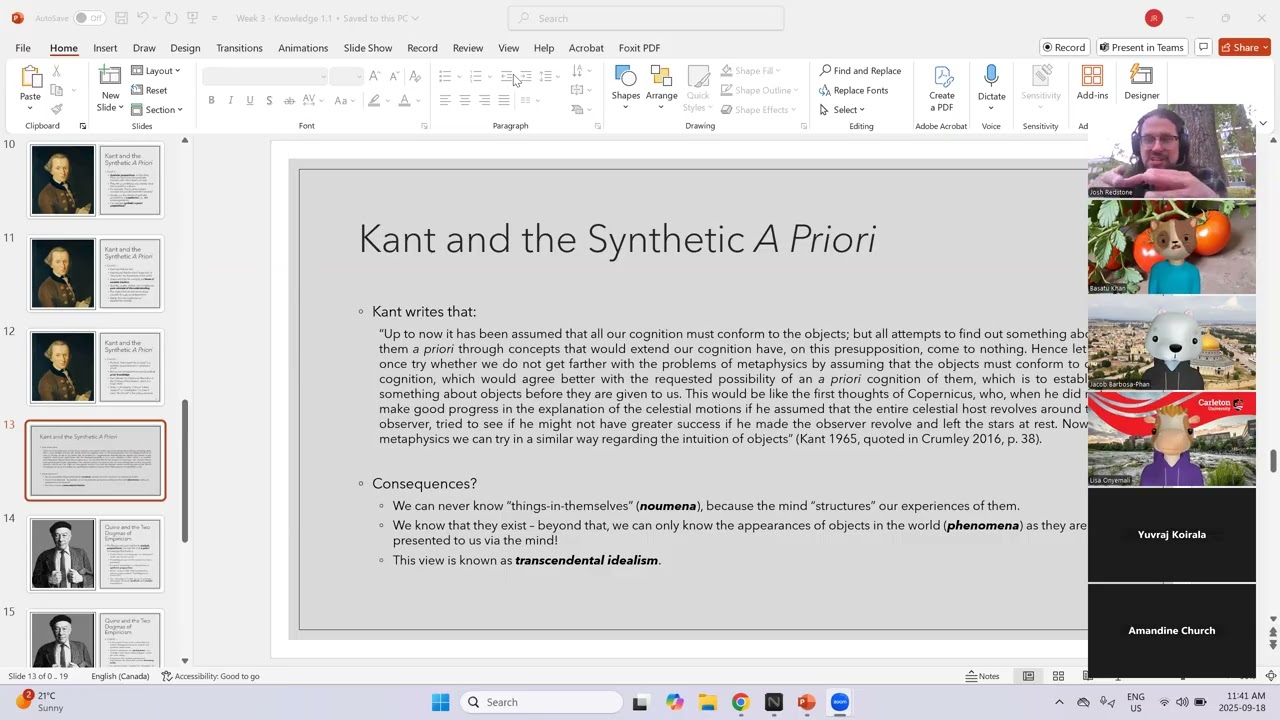Click the Paste icon
The height and width of the screenshot is (720, 1280).
(31, 78)
